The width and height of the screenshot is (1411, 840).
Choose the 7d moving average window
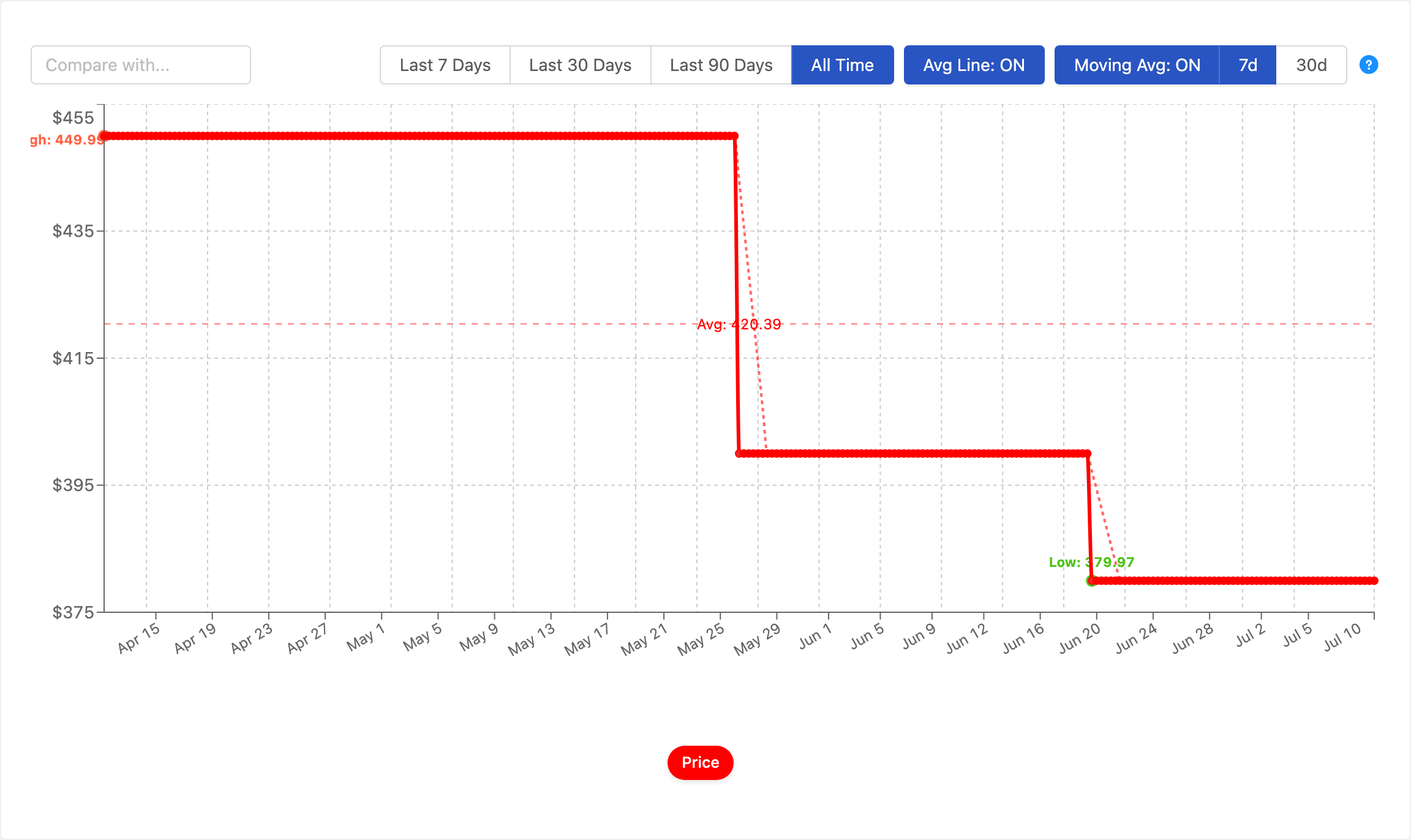(1248, 65)
